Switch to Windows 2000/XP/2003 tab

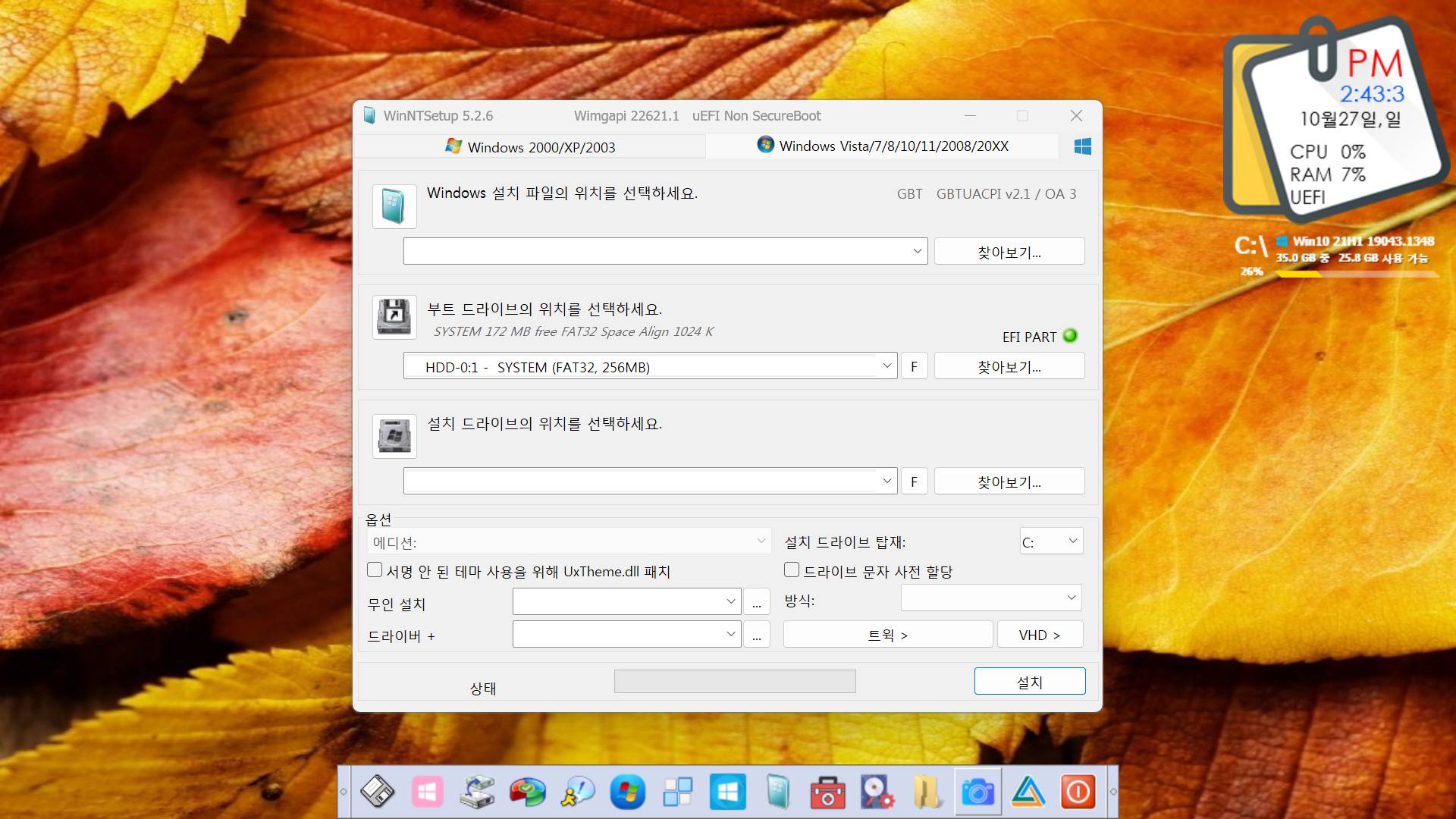click(x=530, y=147)
